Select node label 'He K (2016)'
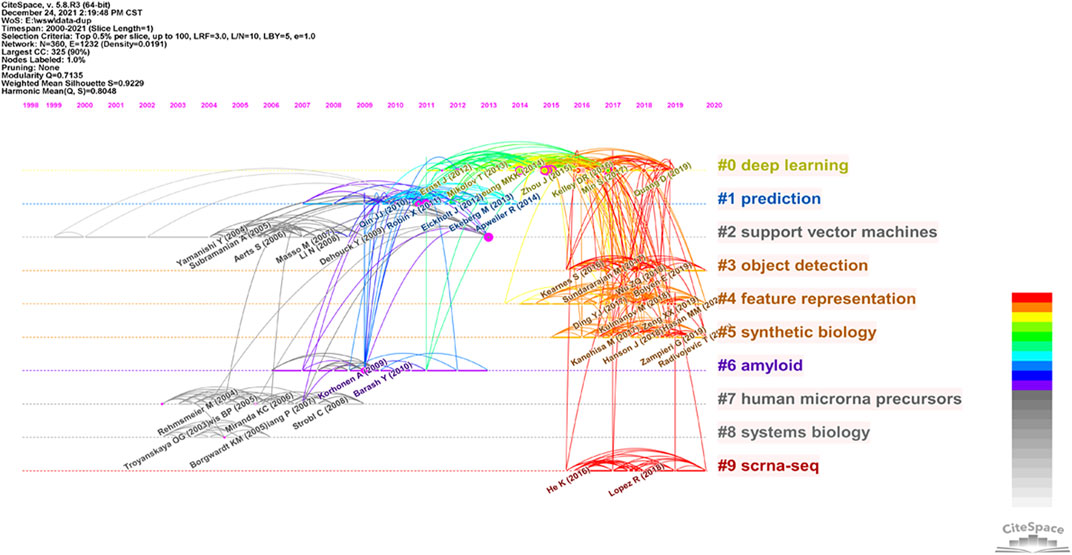This screenshot has height=555, width=1072. coord(567,481)
